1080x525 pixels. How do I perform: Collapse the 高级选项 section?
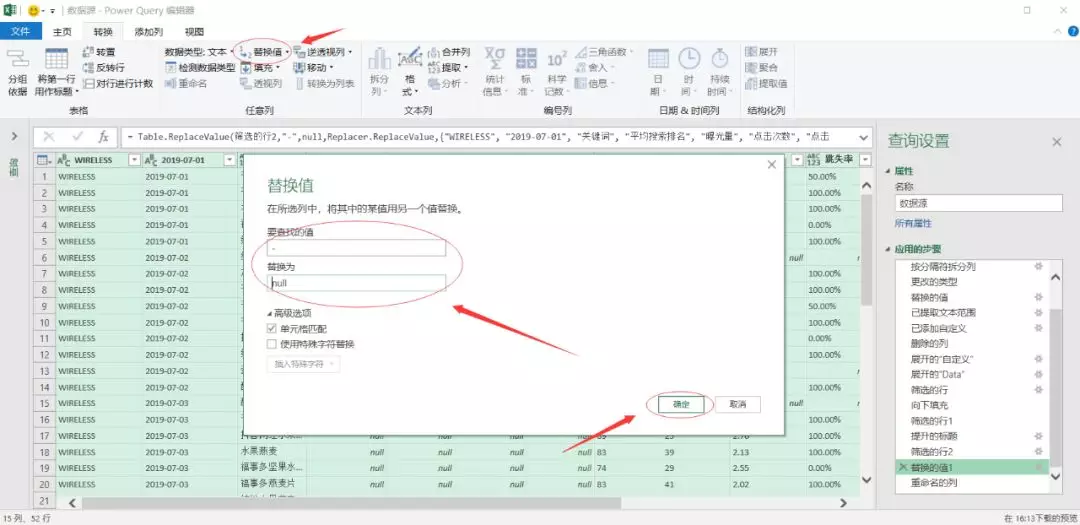288,313
